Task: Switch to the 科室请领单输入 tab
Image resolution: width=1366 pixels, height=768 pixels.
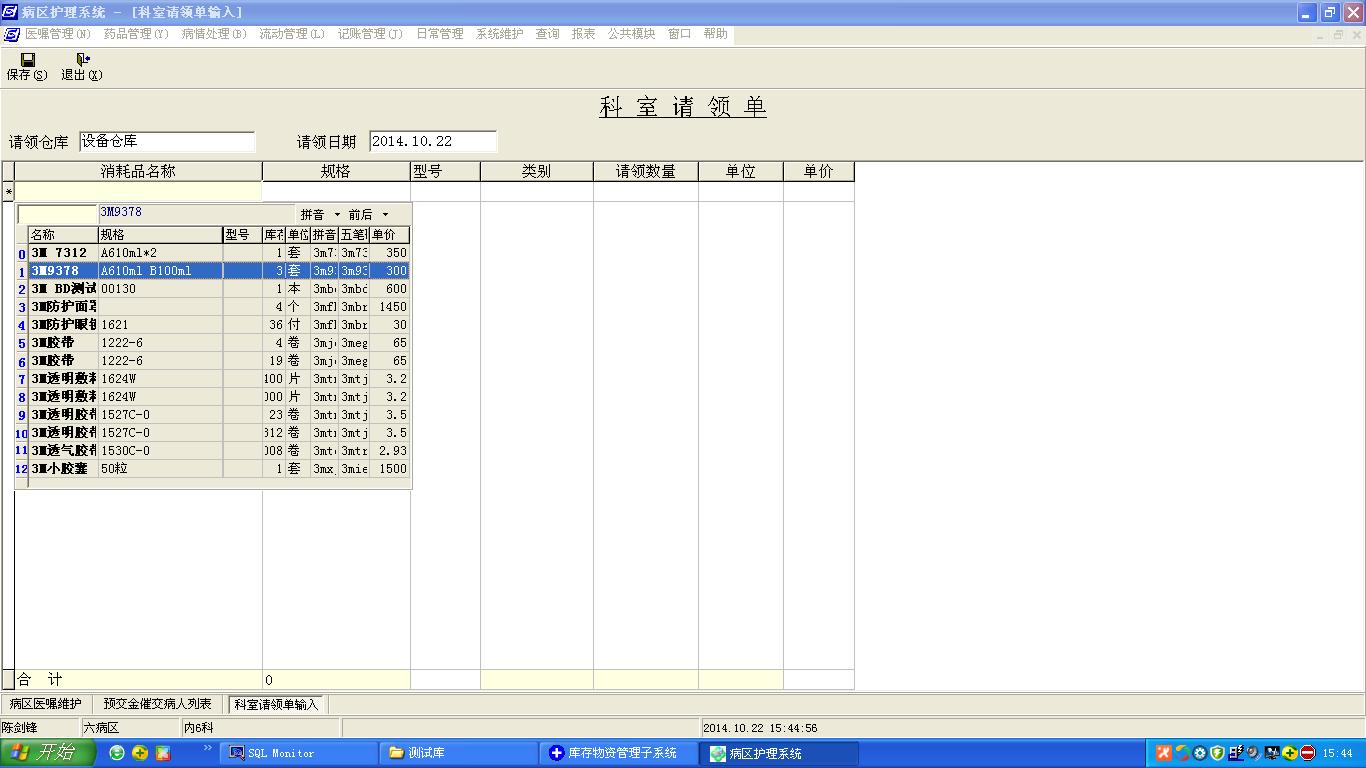Action: click(276, 704)
